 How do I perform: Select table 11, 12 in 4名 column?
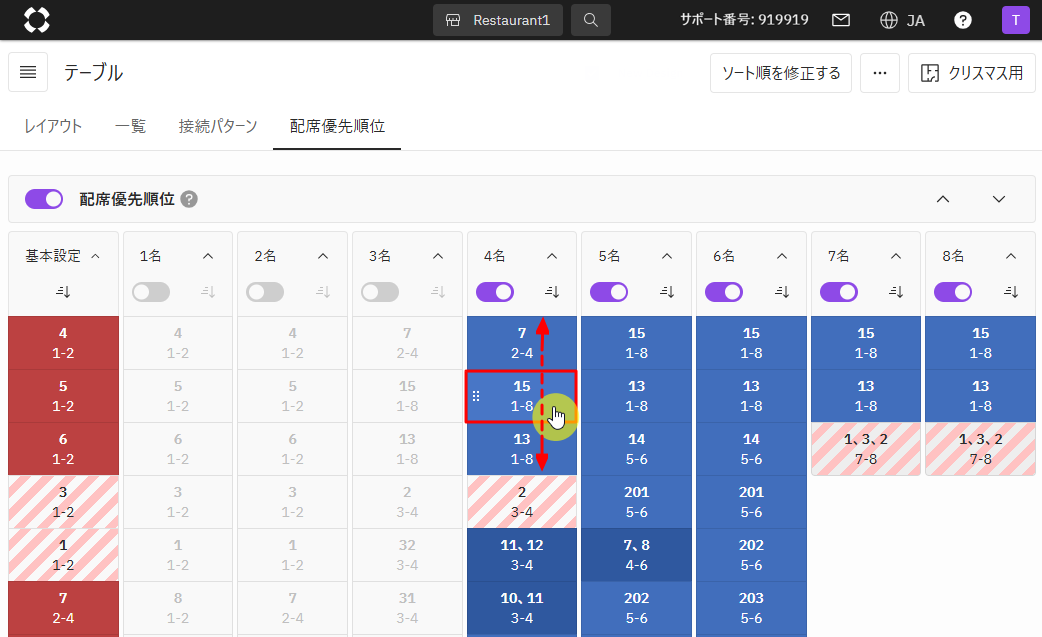pyautogui.click(x=522, y=555)
